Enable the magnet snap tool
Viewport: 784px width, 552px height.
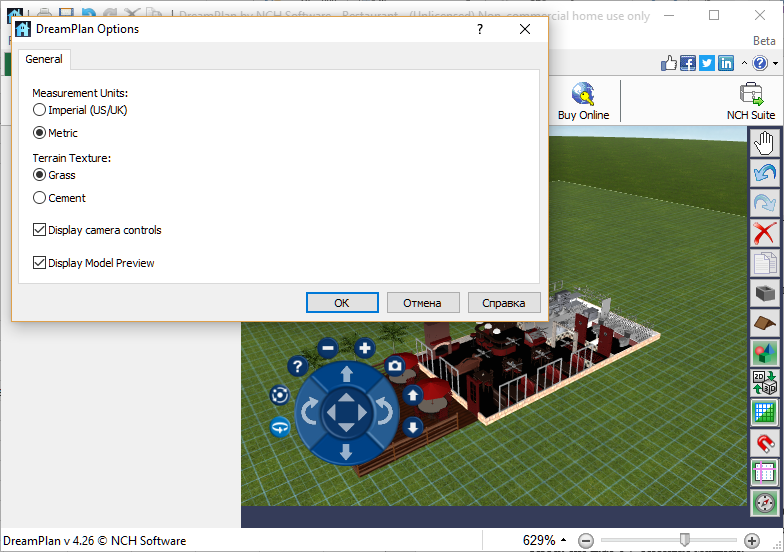(x=765, y=442)
